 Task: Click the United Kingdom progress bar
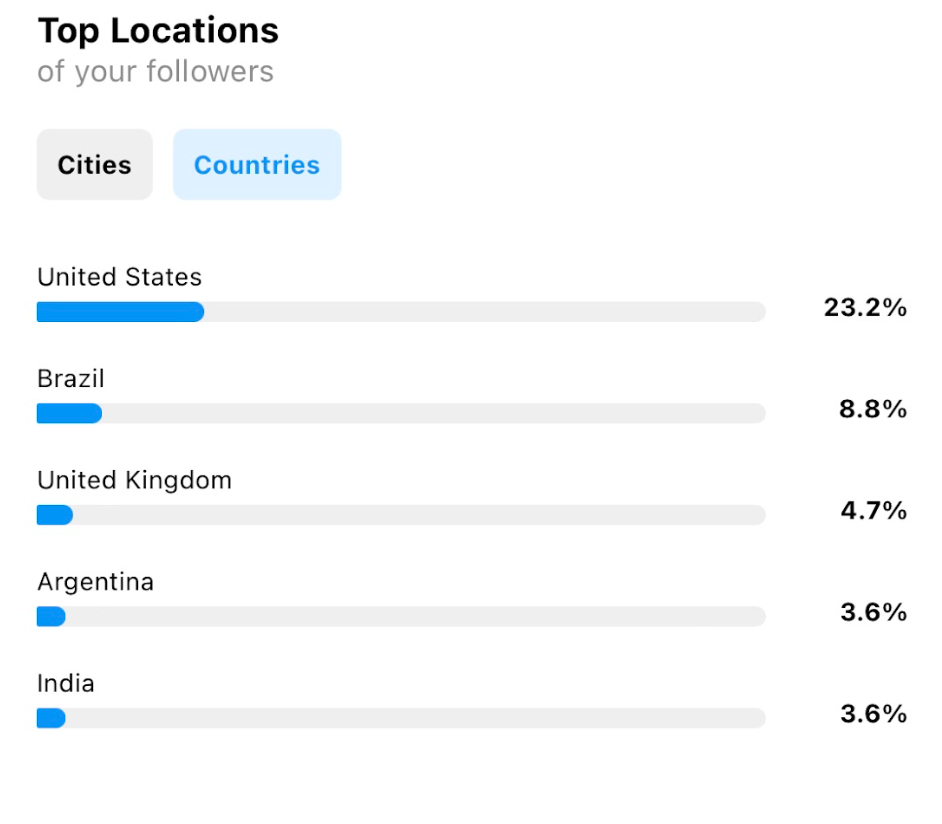401,515
